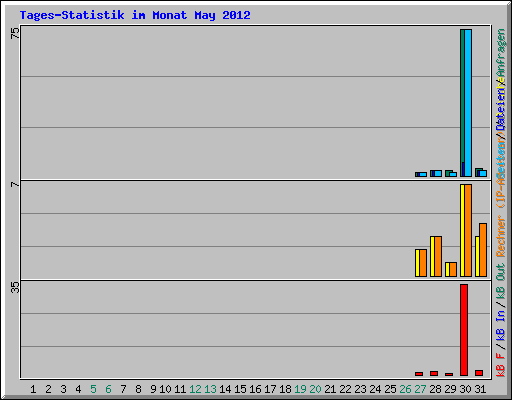
Task: Click the tall orange bar for day 30
Action: [x=468, y=230]
